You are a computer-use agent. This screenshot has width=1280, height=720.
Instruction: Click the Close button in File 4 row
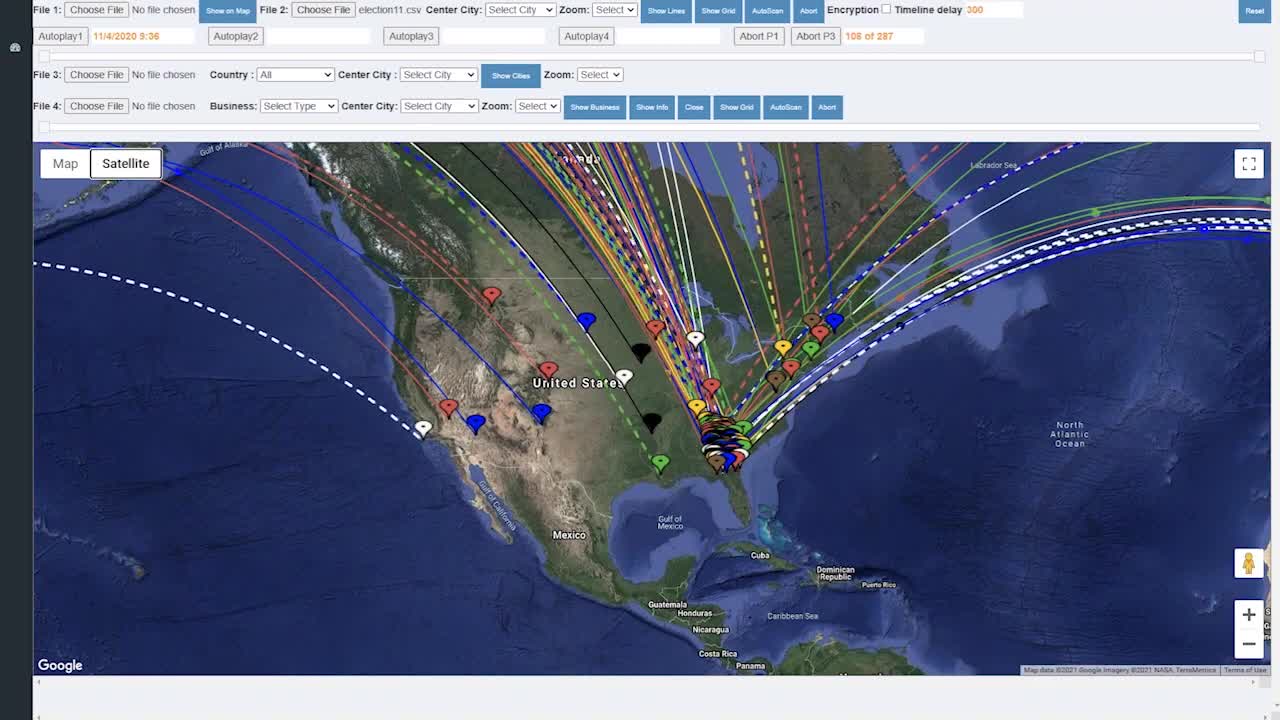point(694,107)
